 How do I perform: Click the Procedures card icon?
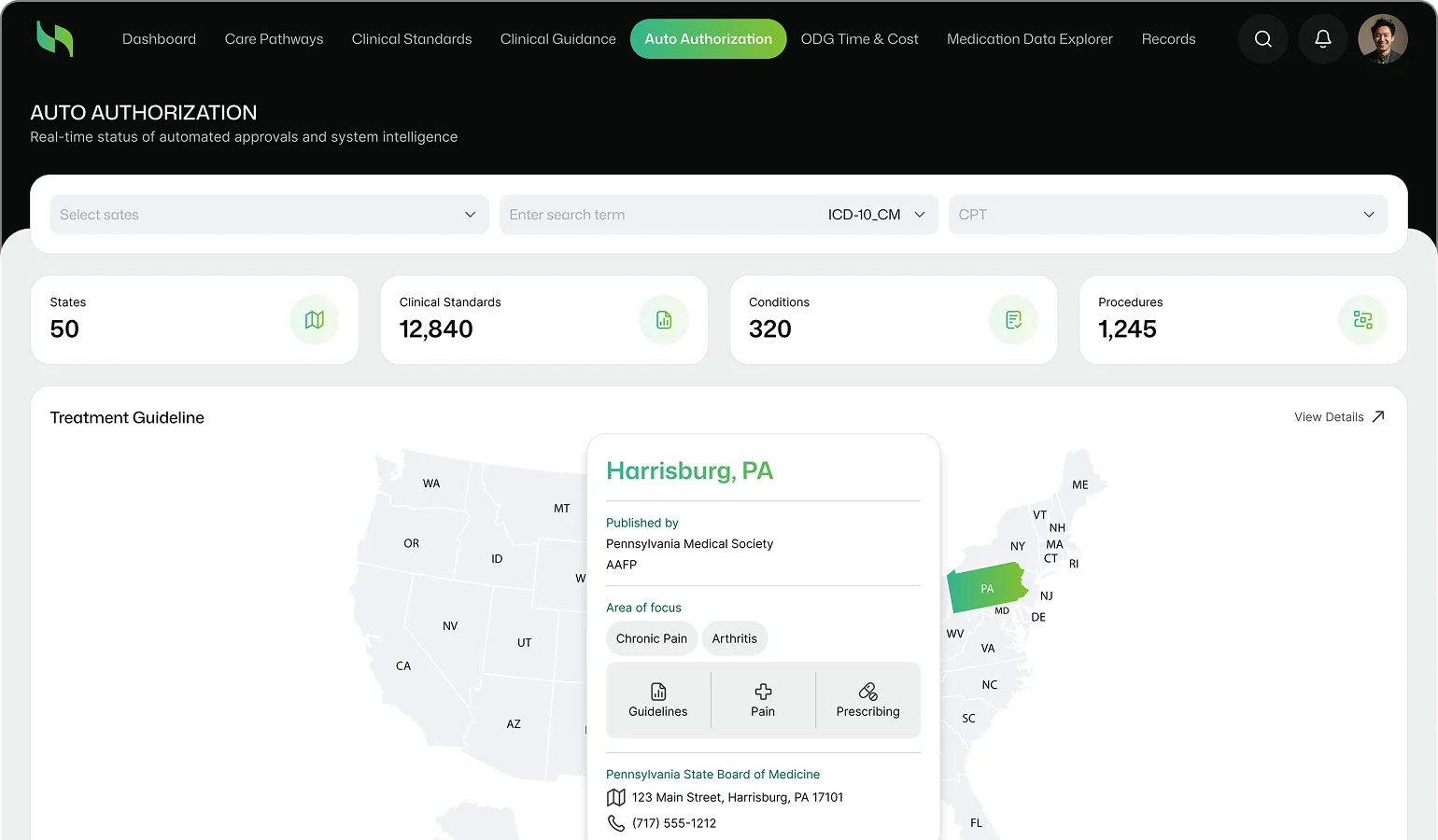(1363, 319)
